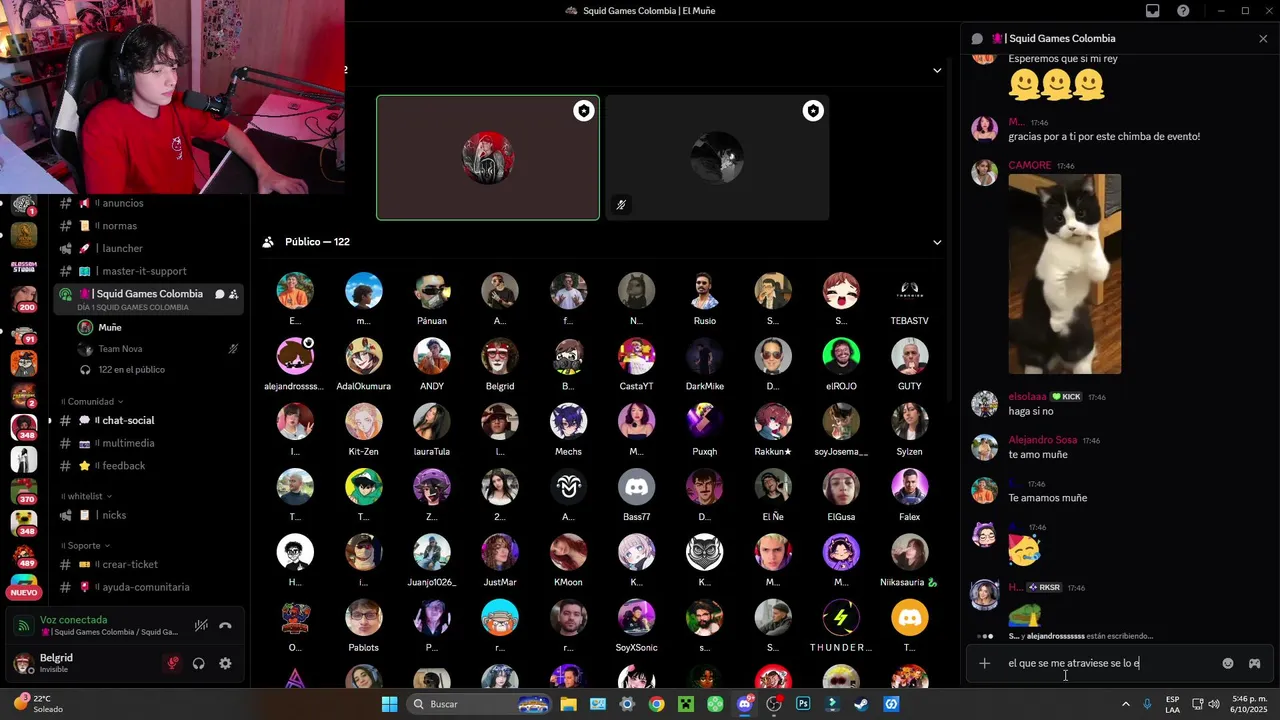Open the game controller apps icon in message box
This screenshot has height=720, width=1280.
pos(1254,663)
